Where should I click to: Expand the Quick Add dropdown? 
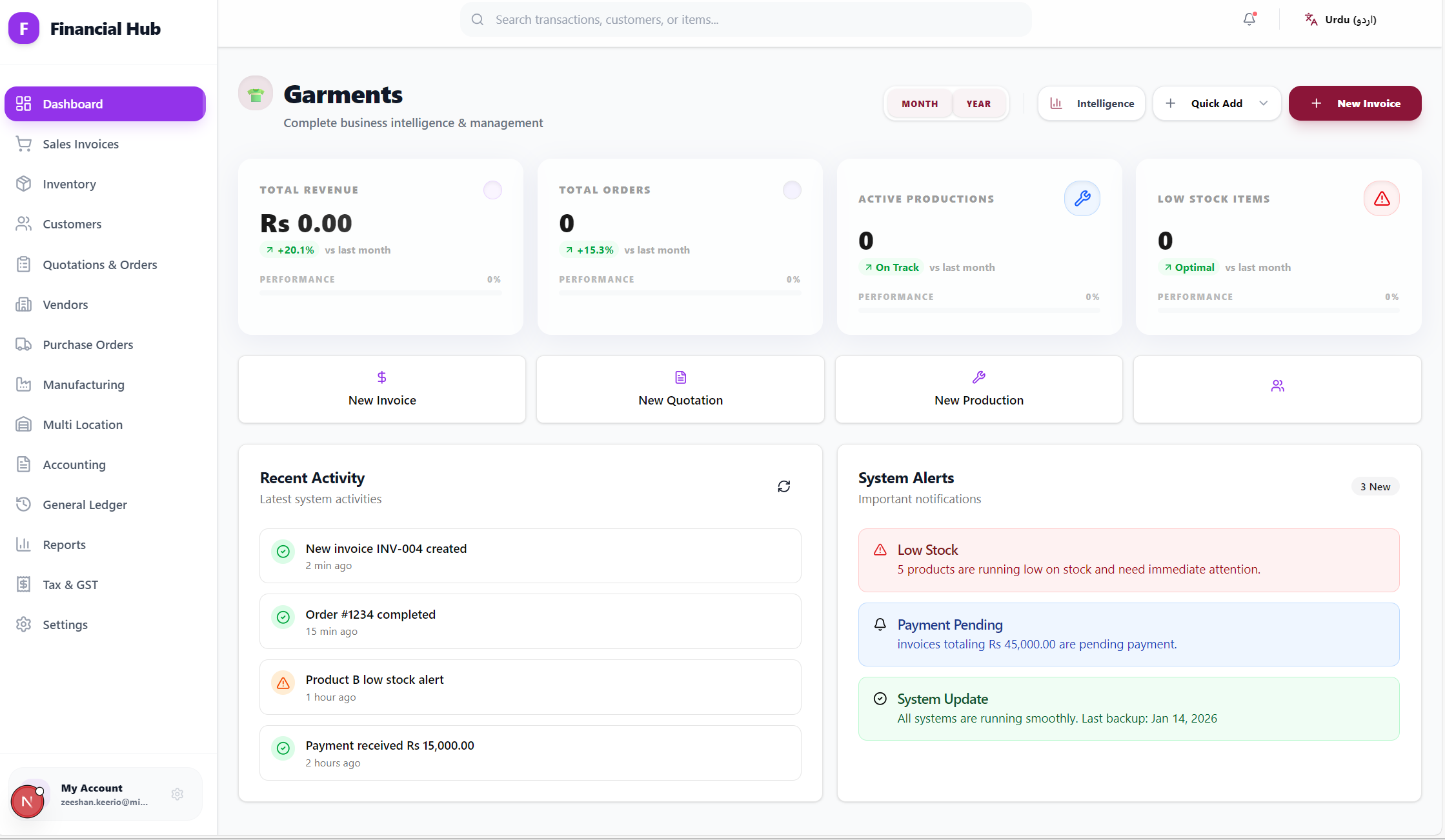point(1217,103)
